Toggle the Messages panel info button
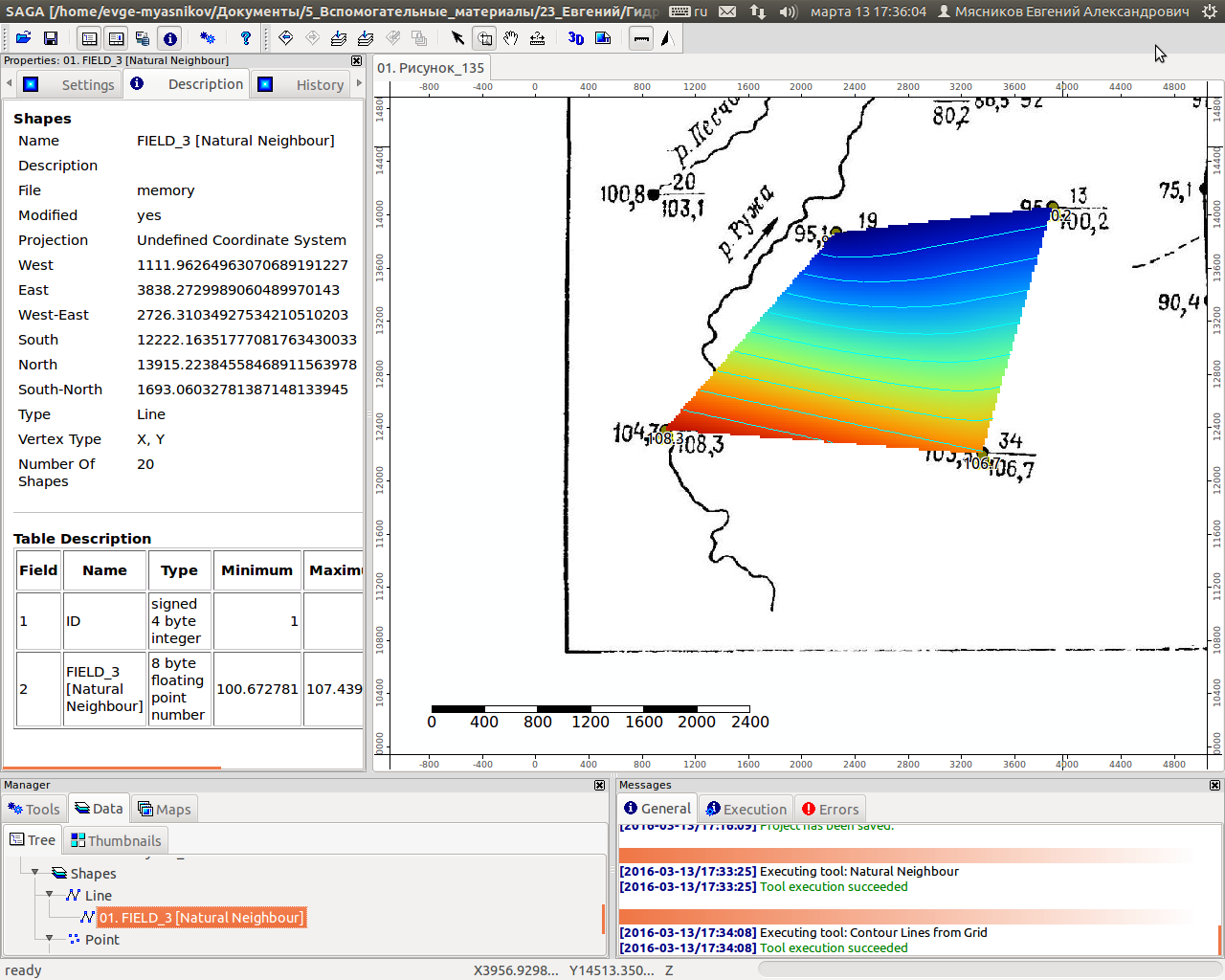 [x=169, y=38]
